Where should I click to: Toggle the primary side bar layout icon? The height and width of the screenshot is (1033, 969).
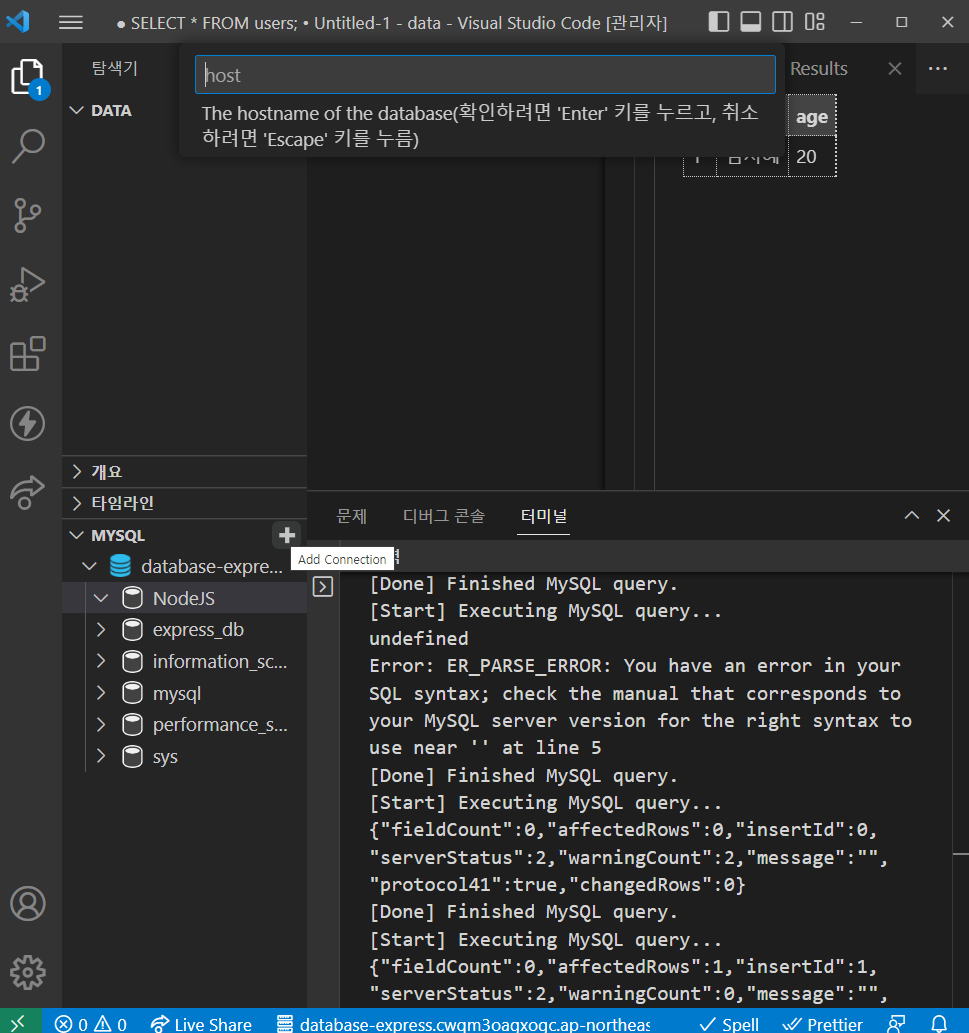(719, 22)
